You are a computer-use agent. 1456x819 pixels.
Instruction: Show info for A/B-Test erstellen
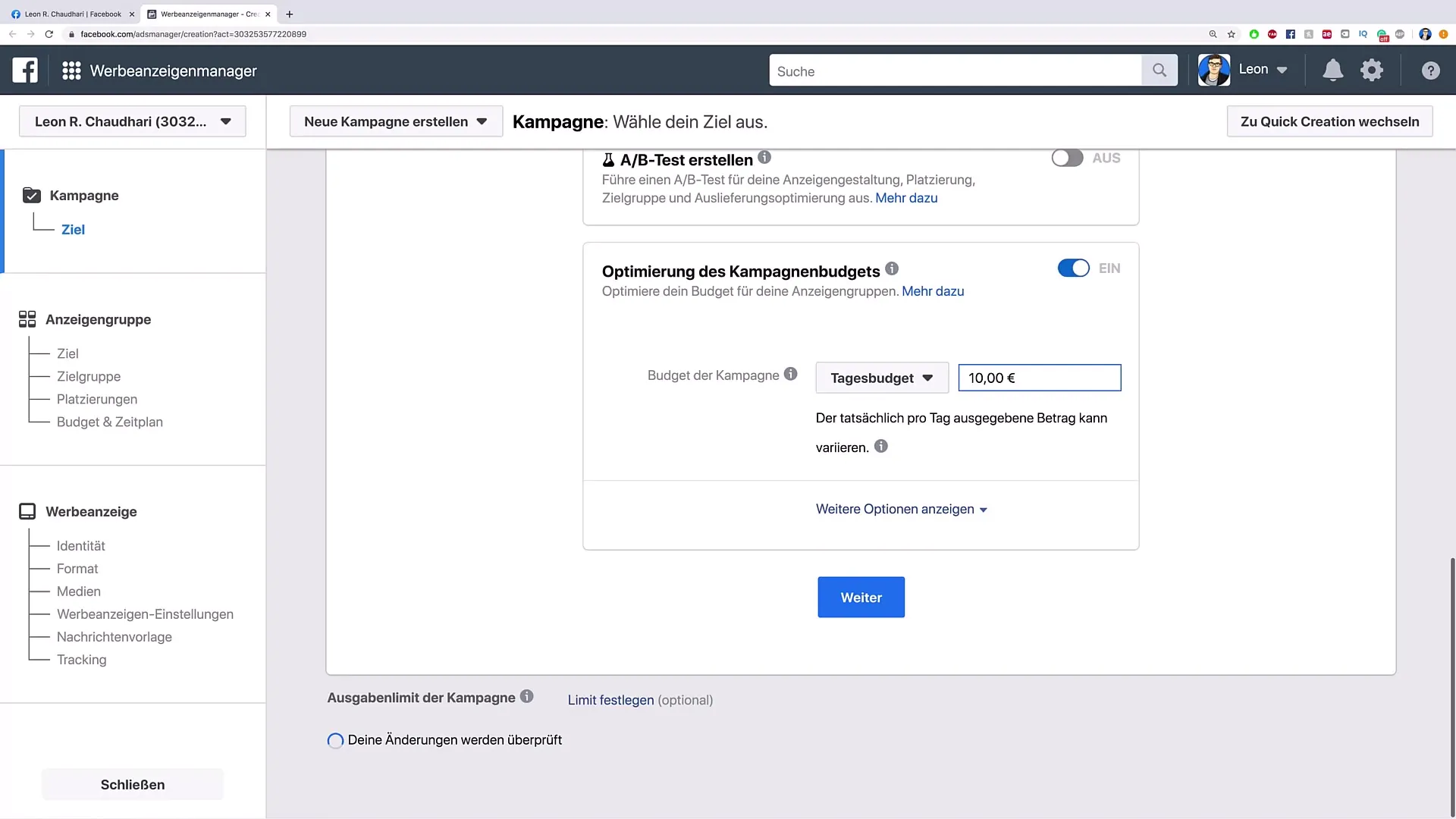click(x=764, y=157)
